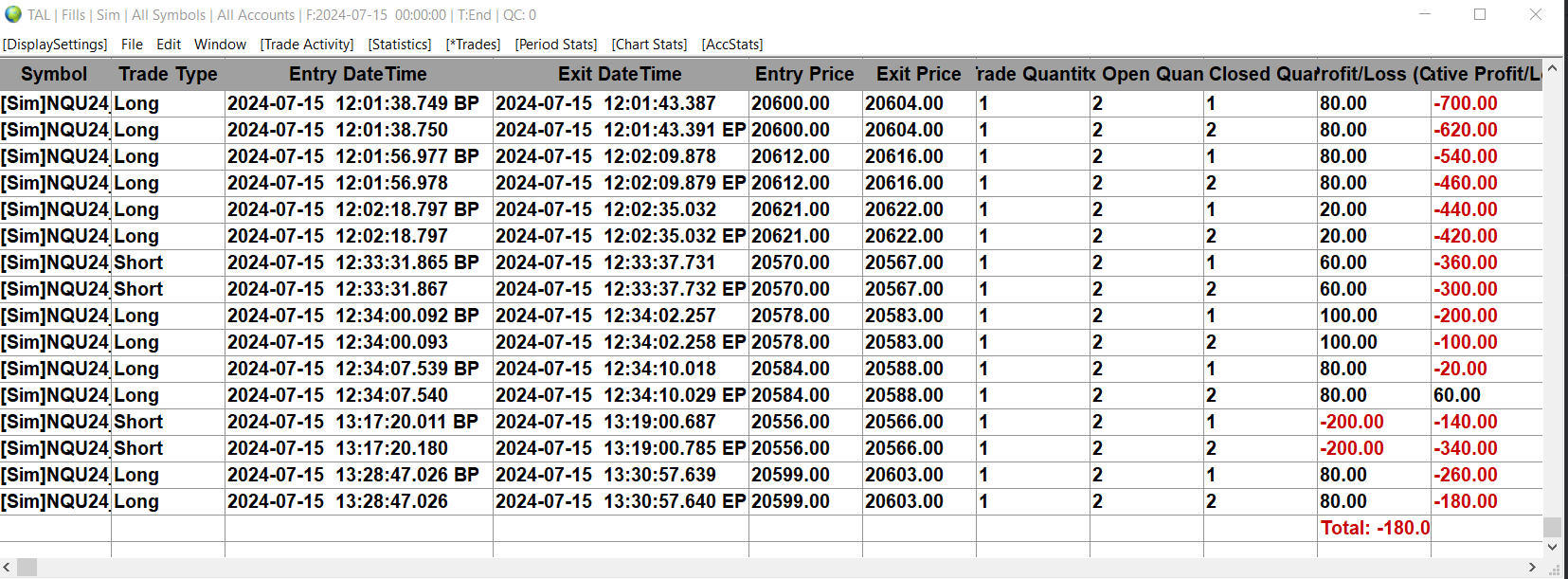The width and height of the screenshot is (1568, 579).
Task: Click exit time 12:33:37.731 cell
Action: point(621,262)
